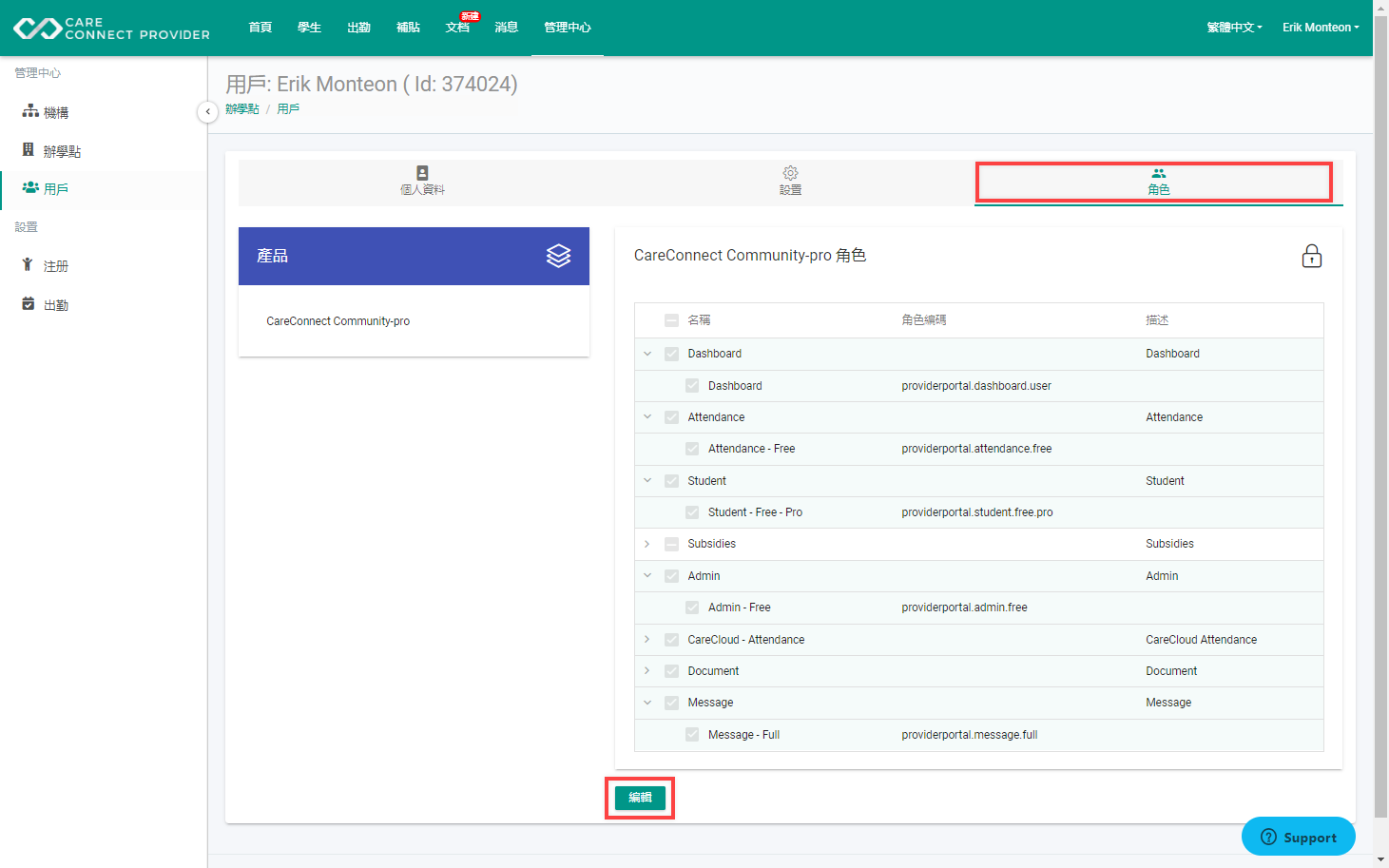Collapse the Message role group

pos(647,703)
